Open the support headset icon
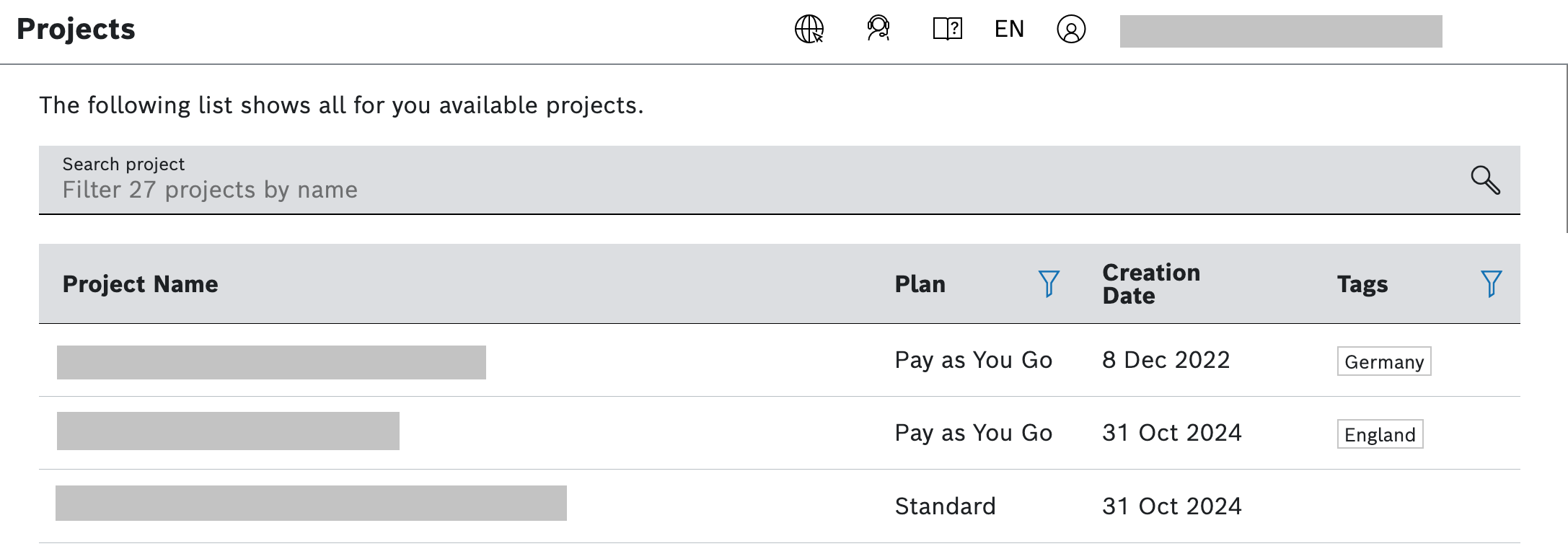1568x554 pixels. (878, 29)
